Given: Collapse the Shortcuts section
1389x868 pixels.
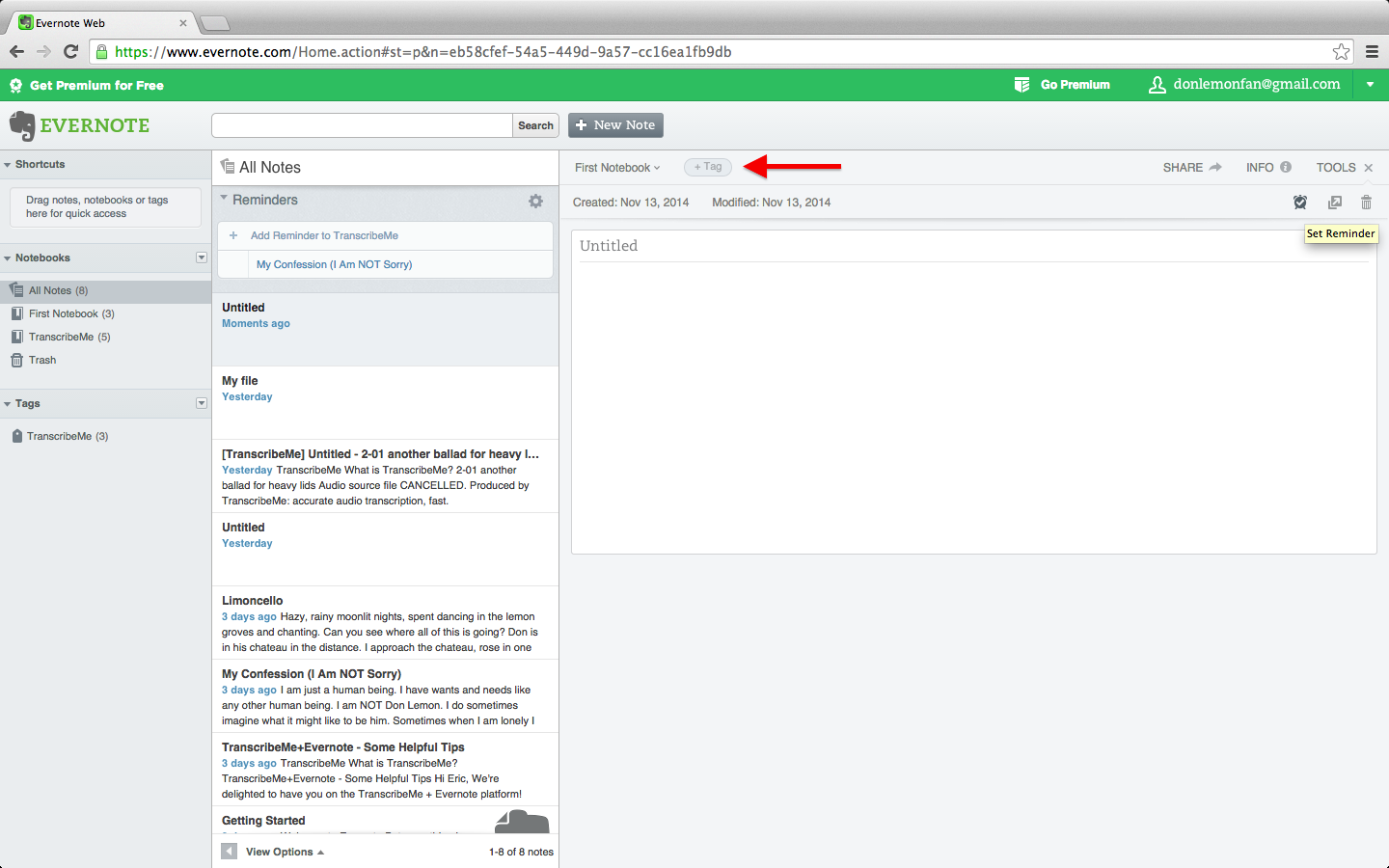Looking at the screenshot, I should 8,165.
